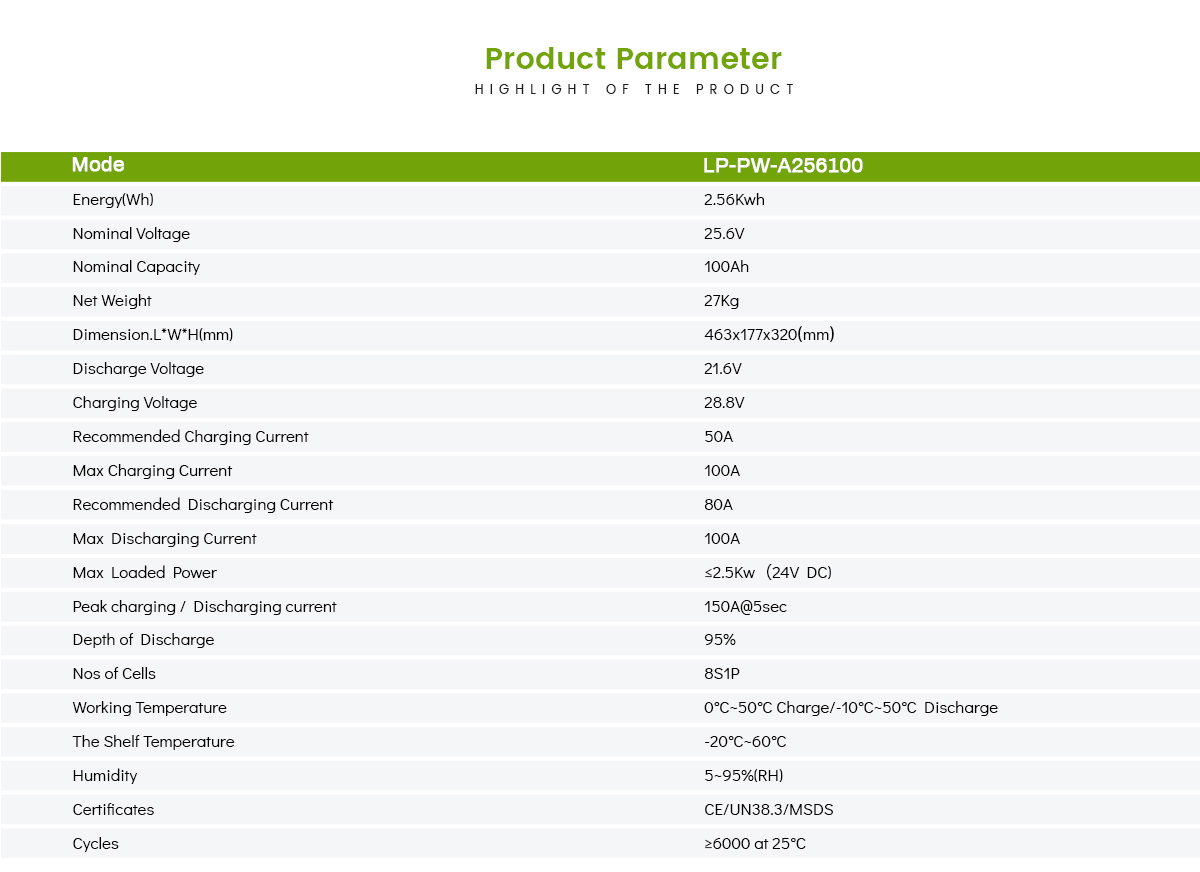This screenshot has width=1200, height=872.
Task: Click the 8S1P cells value
Action: [x=722, y=673]
